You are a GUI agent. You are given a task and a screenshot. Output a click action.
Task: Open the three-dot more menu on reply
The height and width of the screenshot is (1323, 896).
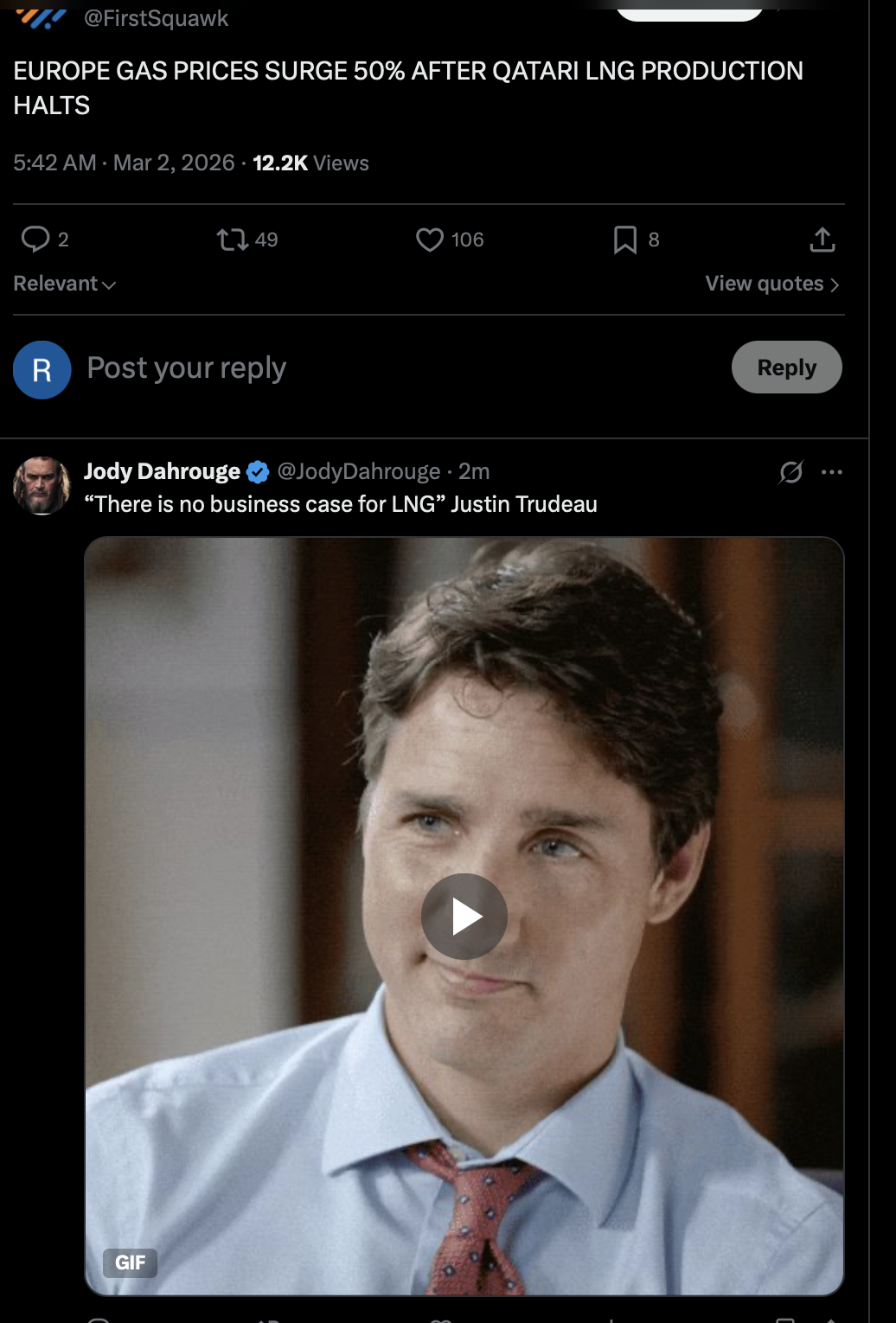pos(832,472)
